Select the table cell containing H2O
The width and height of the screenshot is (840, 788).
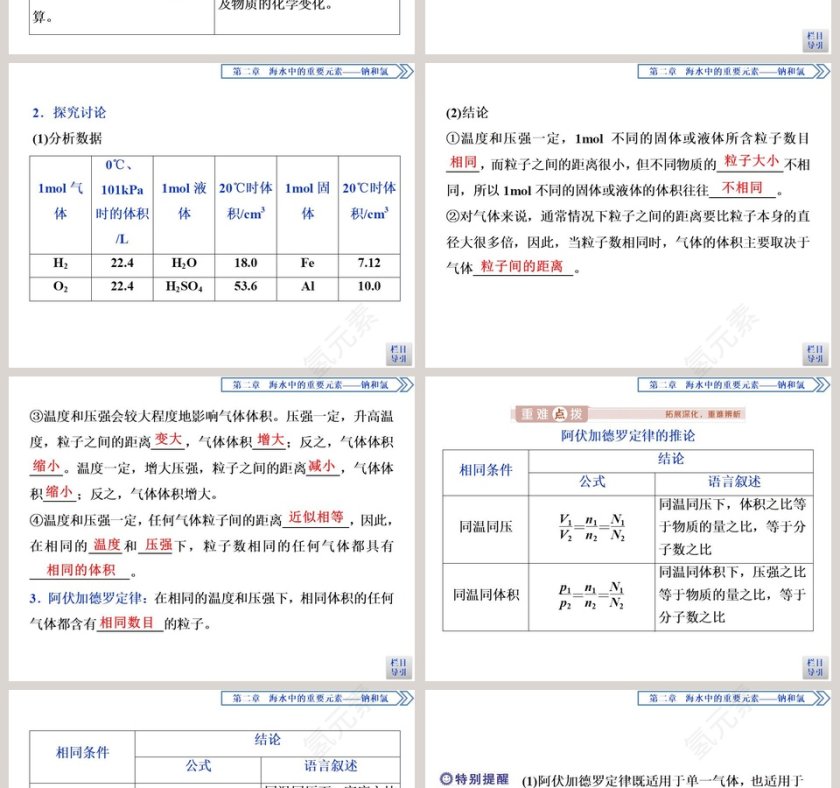pyautogui.click(x=183, y=264)
